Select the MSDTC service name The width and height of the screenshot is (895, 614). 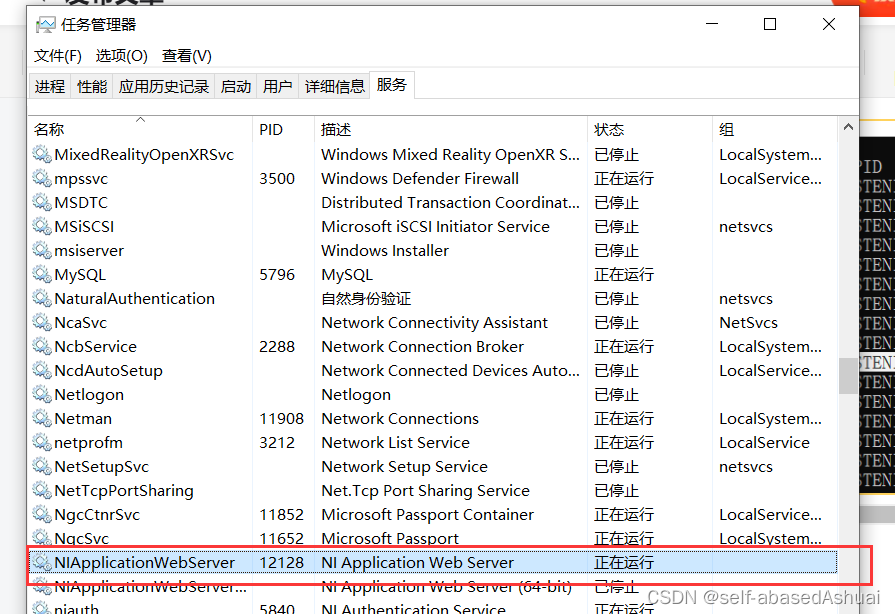(x=81, y=203)
